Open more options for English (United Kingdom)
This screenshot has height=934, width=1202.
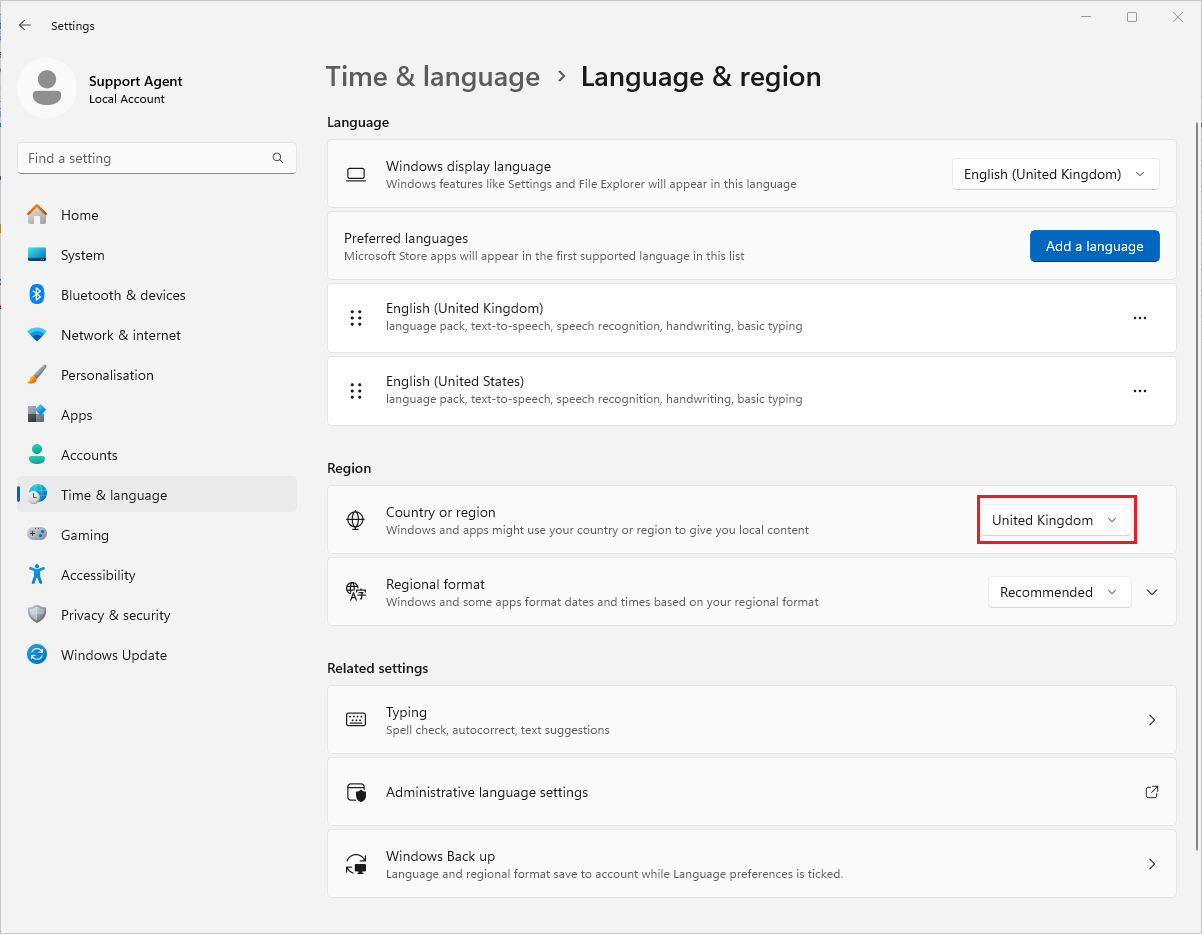pyautogui.click(x=1139, y=318)
